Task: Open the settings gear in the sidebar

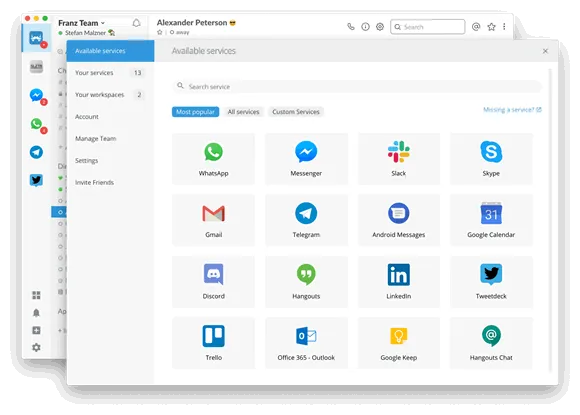Action: tap(36, 347)
